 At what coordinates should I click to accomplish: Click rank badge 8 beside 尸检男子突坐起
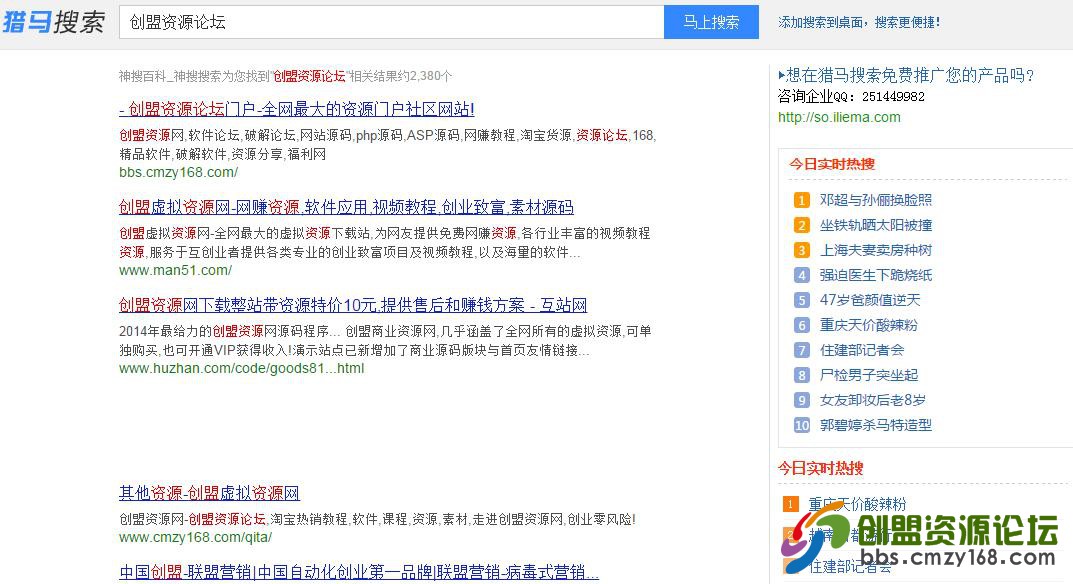[801, 375]
